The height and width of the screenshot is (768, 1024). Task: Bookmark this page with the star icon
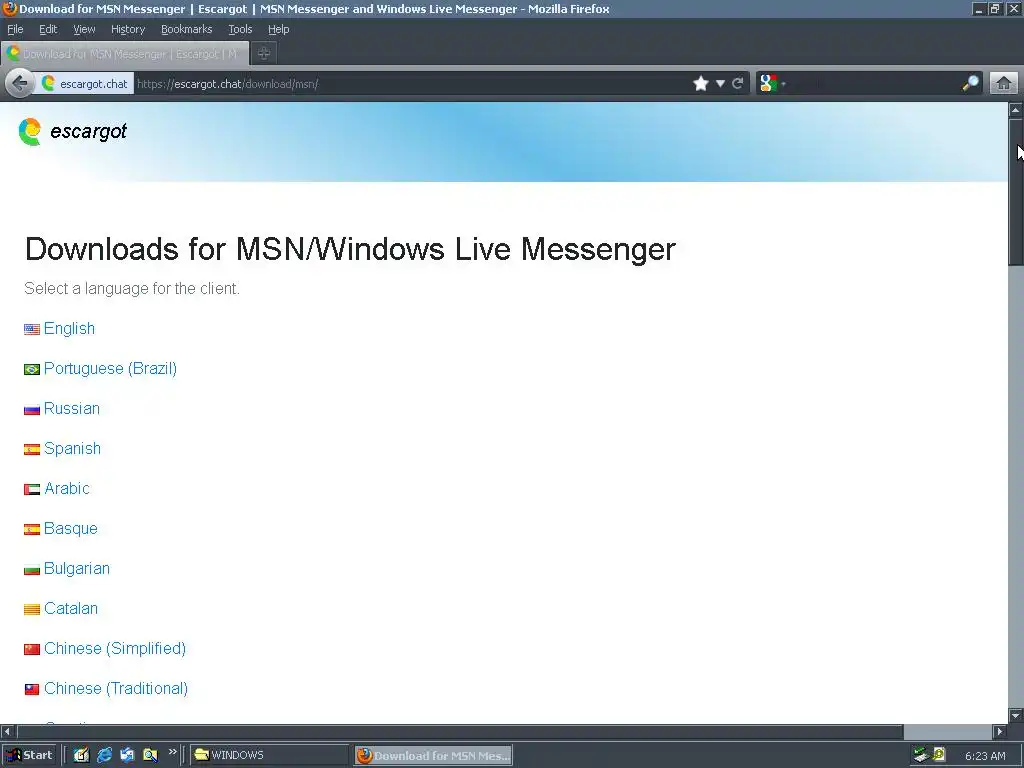point(701,84)
